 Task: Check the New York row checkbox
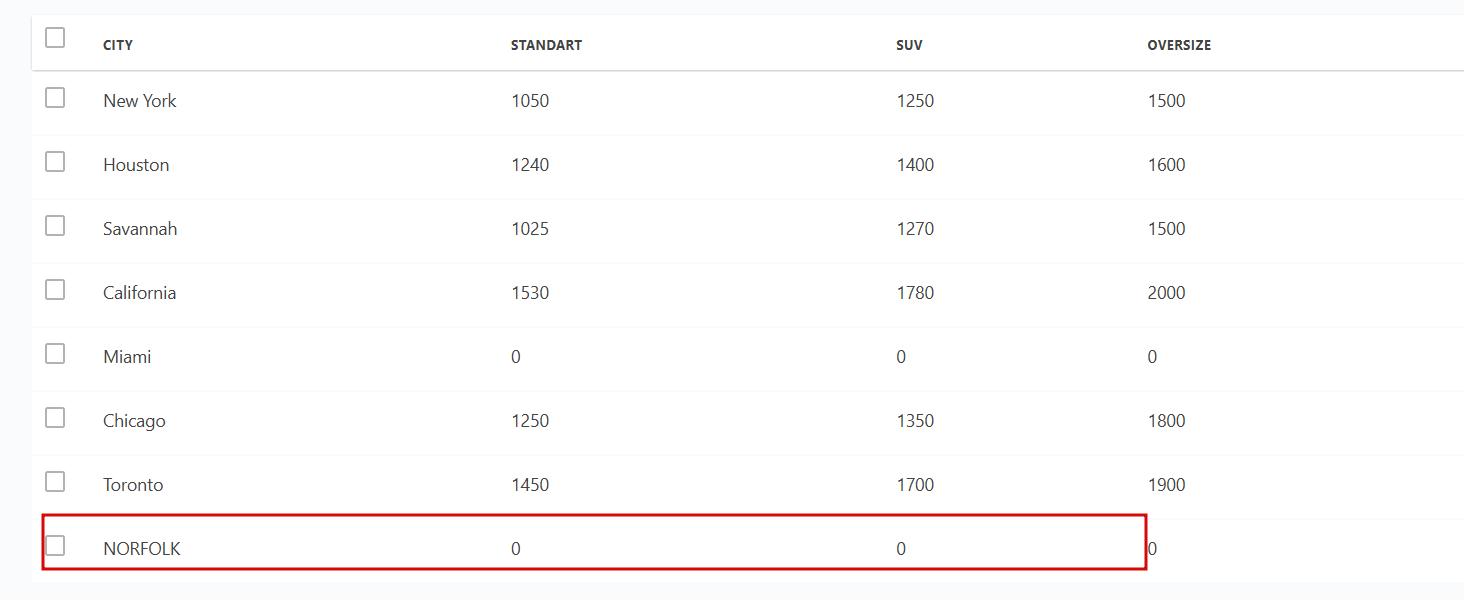pos(55,98)
